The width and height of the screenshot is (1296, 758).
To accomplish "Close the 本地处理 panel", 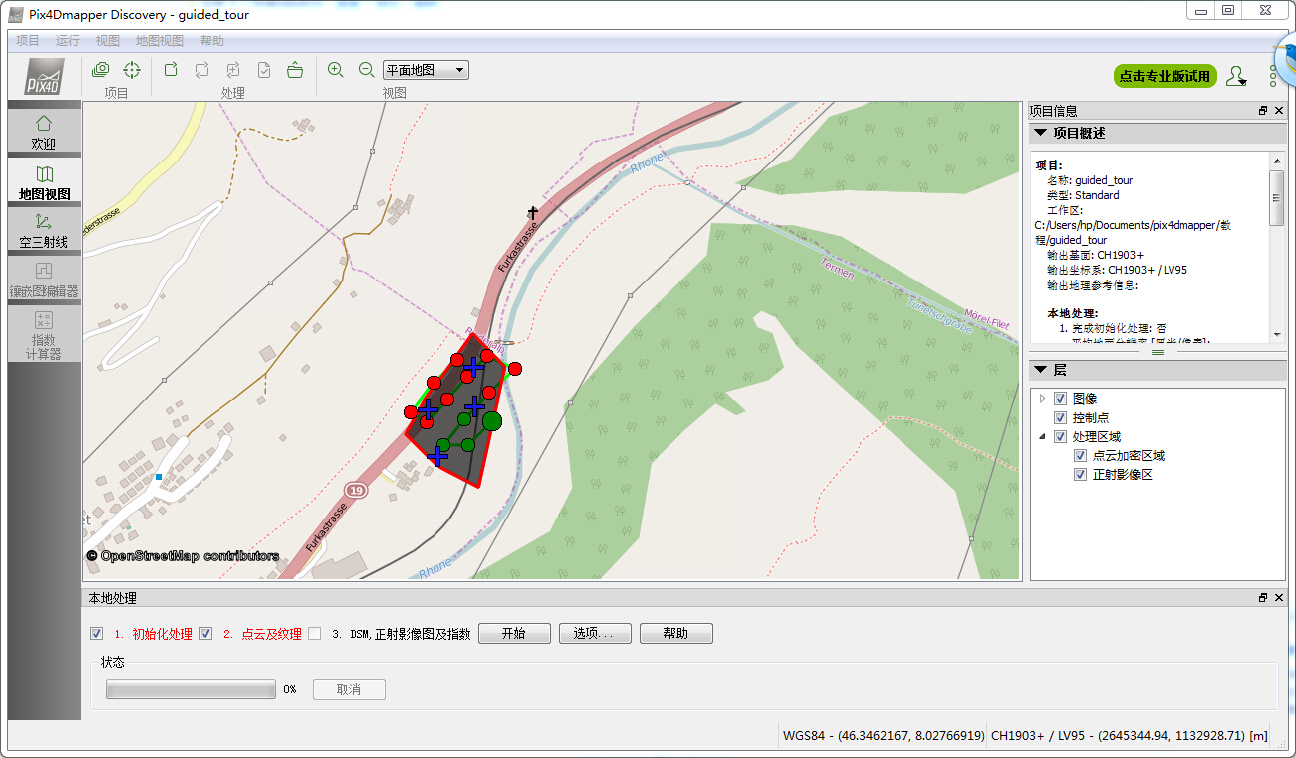I will click(1279, 598).
